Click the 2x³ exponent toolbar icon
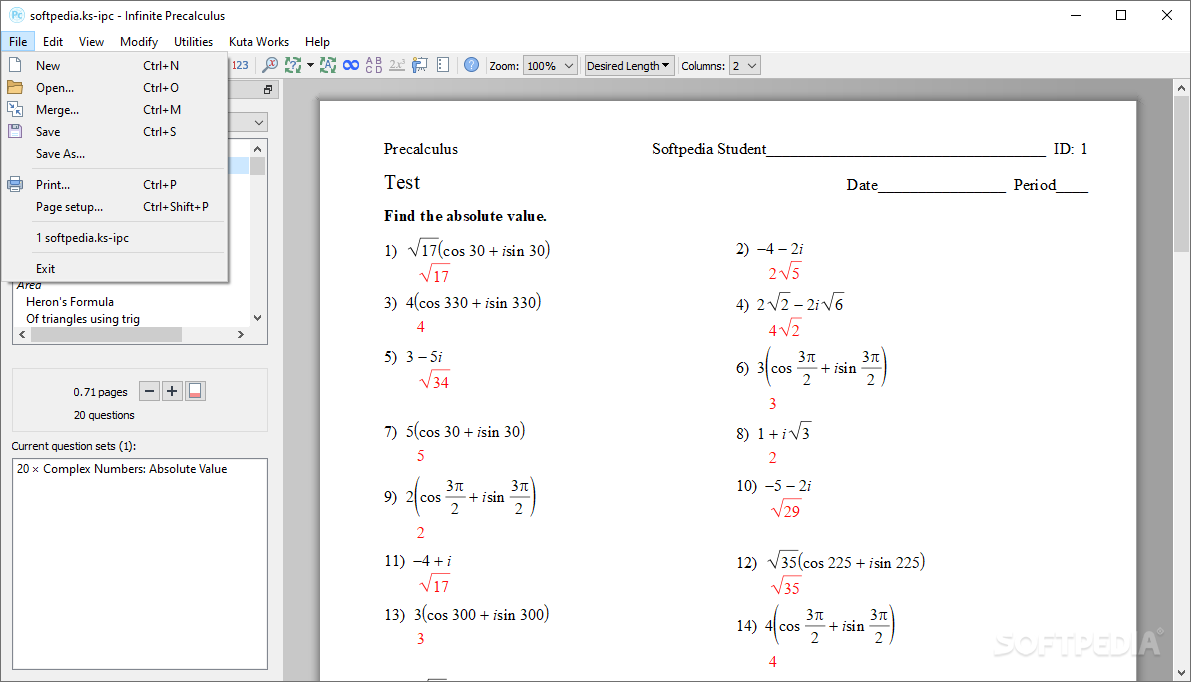This screenshot has width=1191, height=682. [396, 65]
